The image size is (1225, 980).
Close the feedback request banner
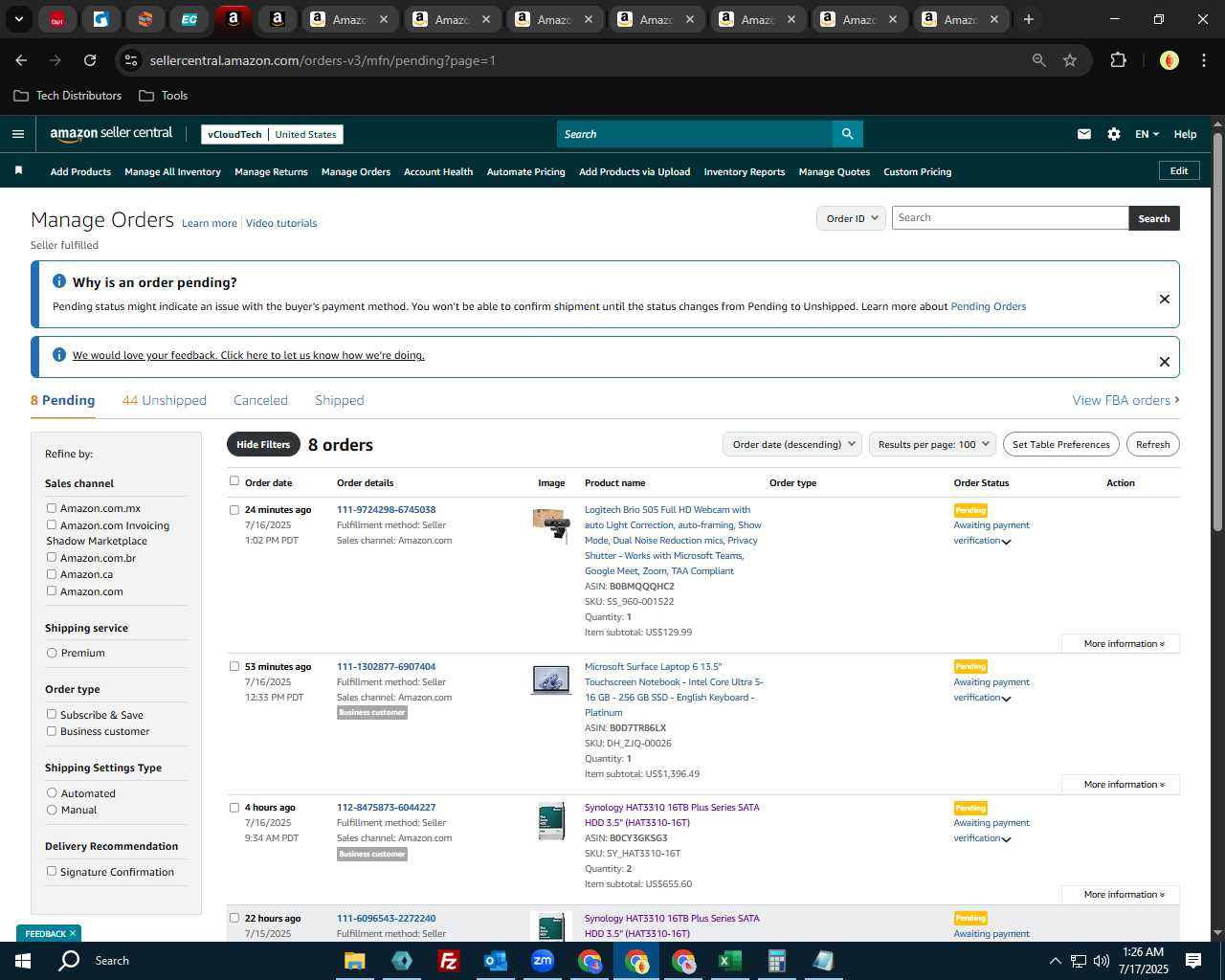(x=1165, y=362)
